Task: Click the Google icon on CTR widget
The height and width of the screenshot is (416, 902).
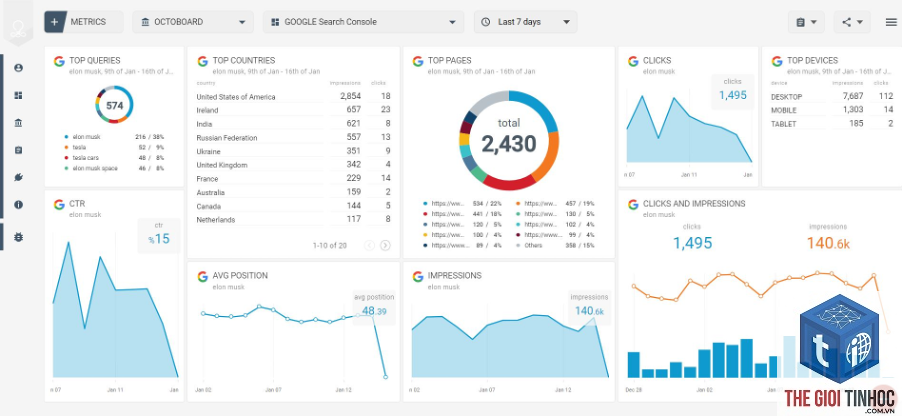Action: pos(59,204)
